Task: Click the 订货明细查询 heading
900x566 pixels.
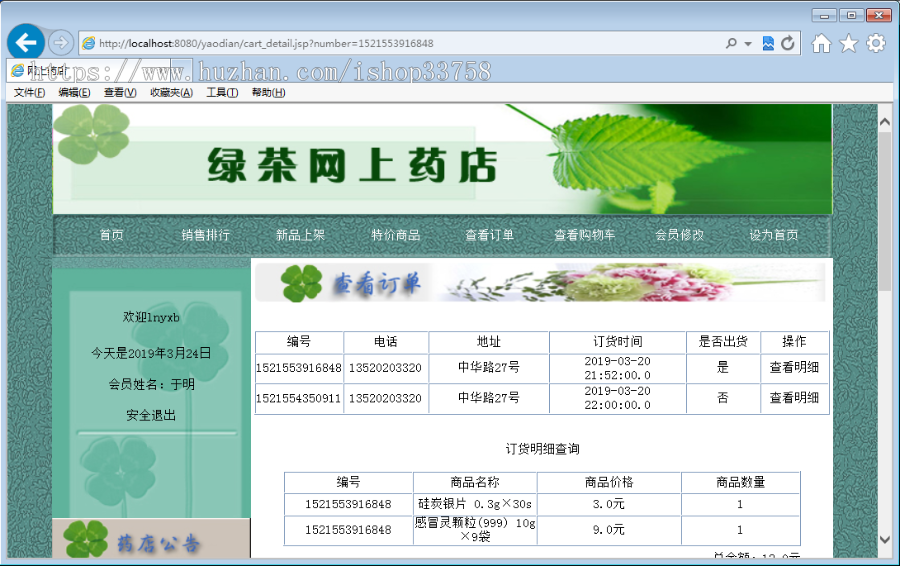Action: (542, 449)
